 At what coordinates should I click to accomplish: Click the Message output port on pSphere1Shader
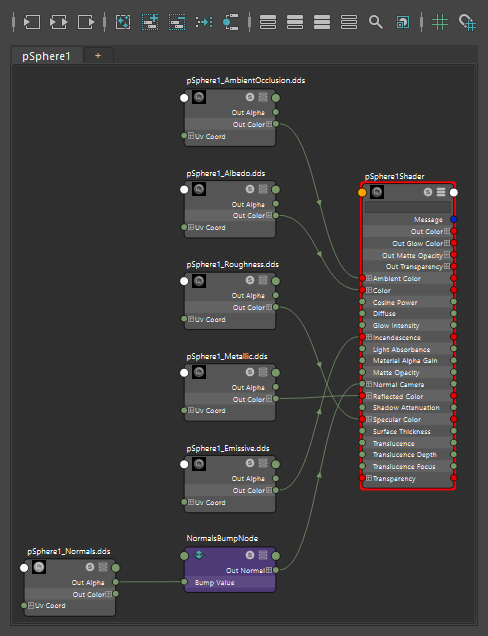click(x=454, y=219)
